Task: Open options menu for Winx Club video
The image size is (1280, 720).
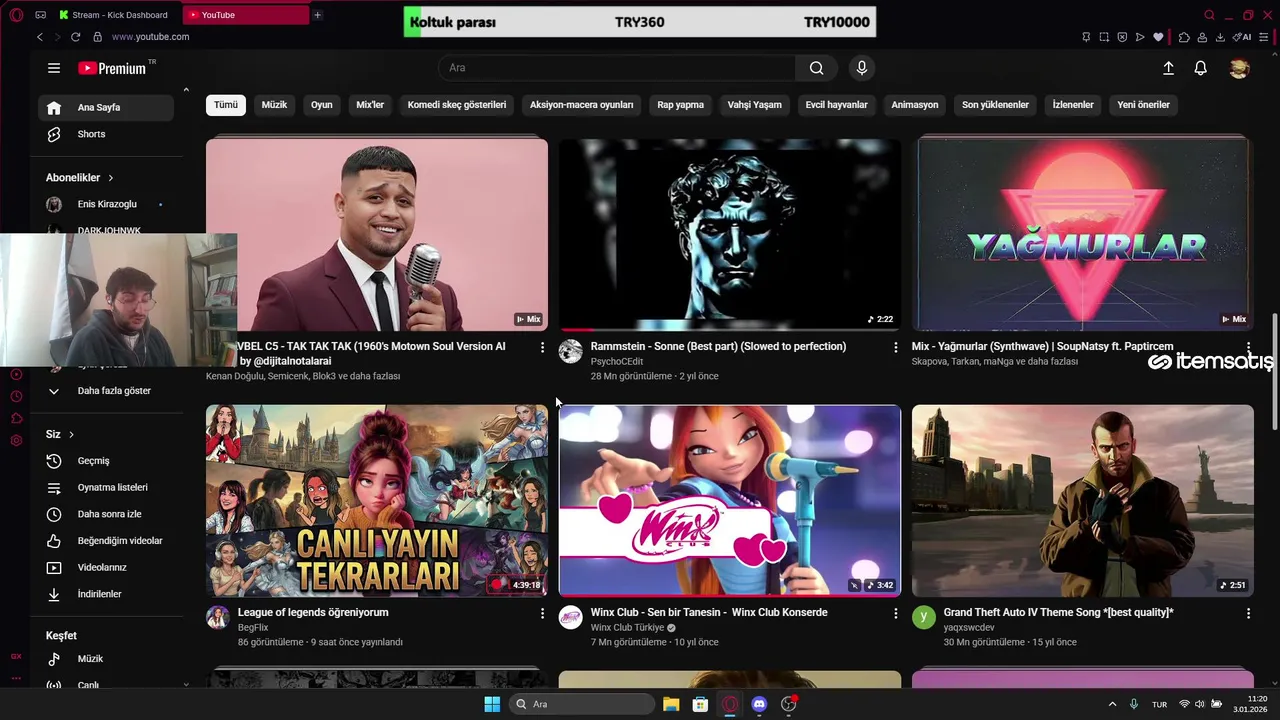Action: click(896, 613)
